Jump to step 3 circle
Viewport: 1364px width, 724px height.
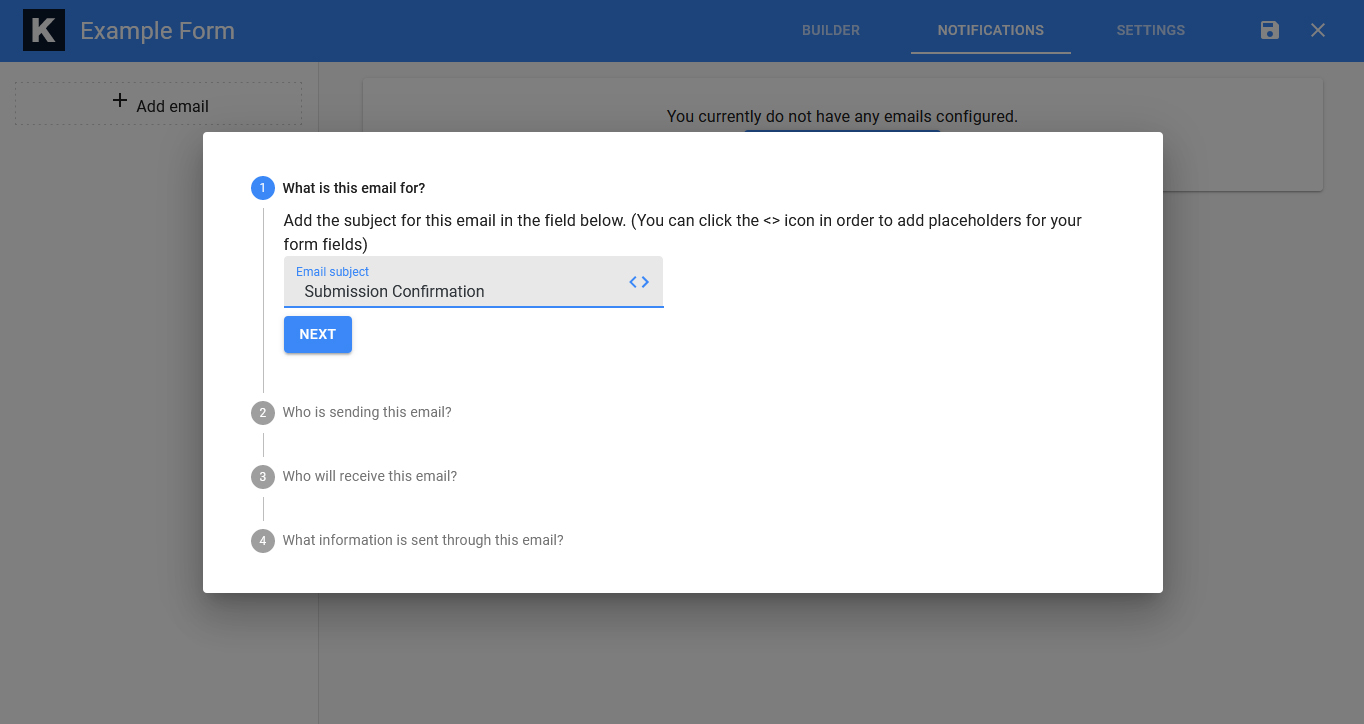(x=263, y=476)
